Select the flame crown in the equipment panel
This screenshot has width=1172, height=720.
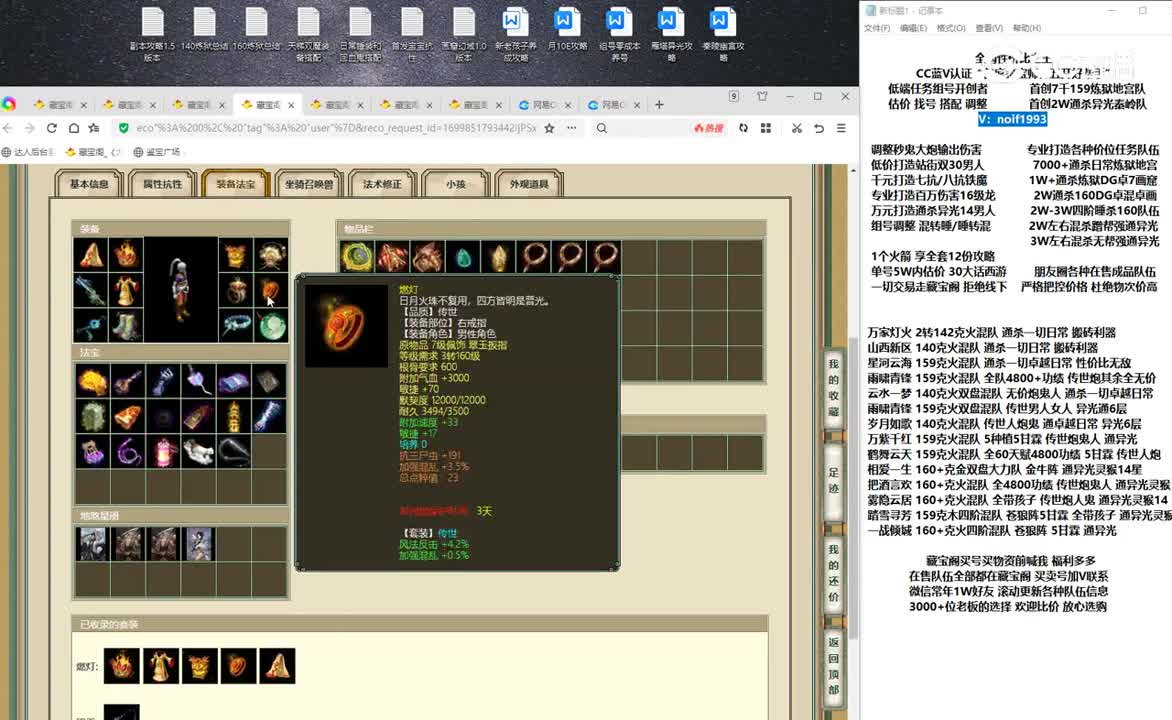(126, 255)
